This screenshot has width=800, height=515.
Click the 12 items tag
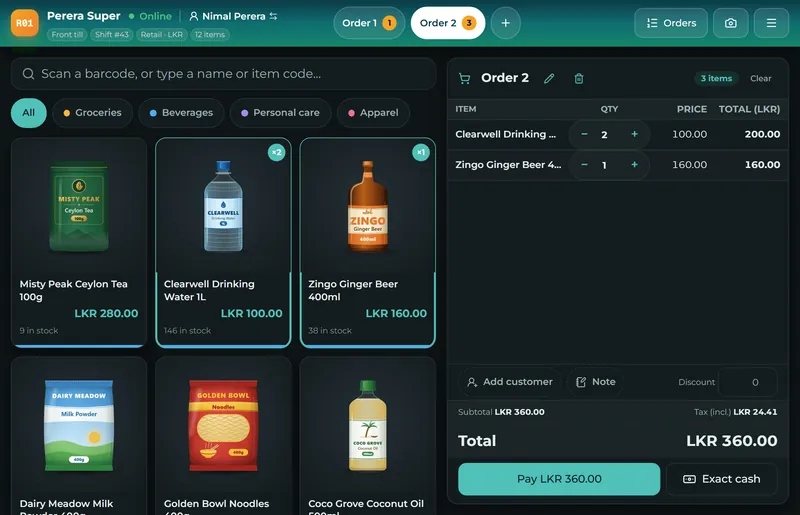tap(210, 35)
